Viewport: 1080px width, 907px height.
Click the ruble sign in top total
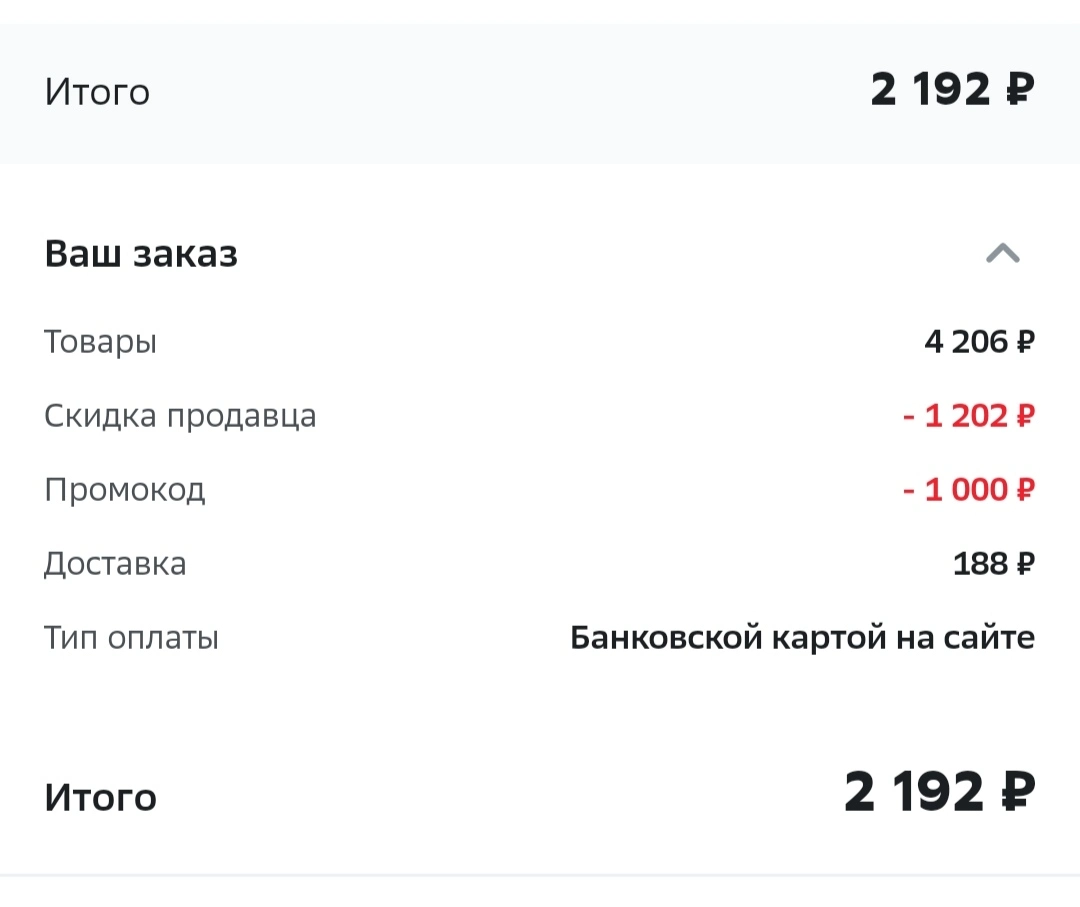pyautogui.click(x=1020, y=90)
